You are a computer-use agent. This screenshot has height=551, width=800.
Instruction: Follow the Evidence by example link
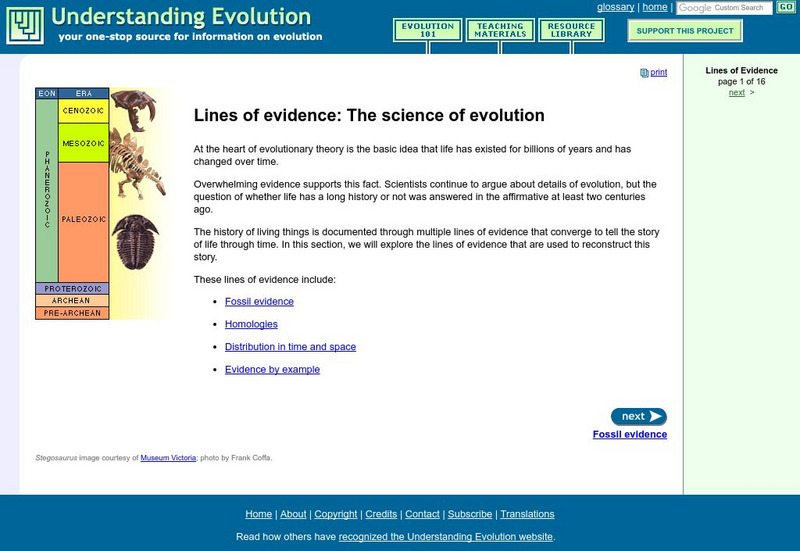[272, 370]
